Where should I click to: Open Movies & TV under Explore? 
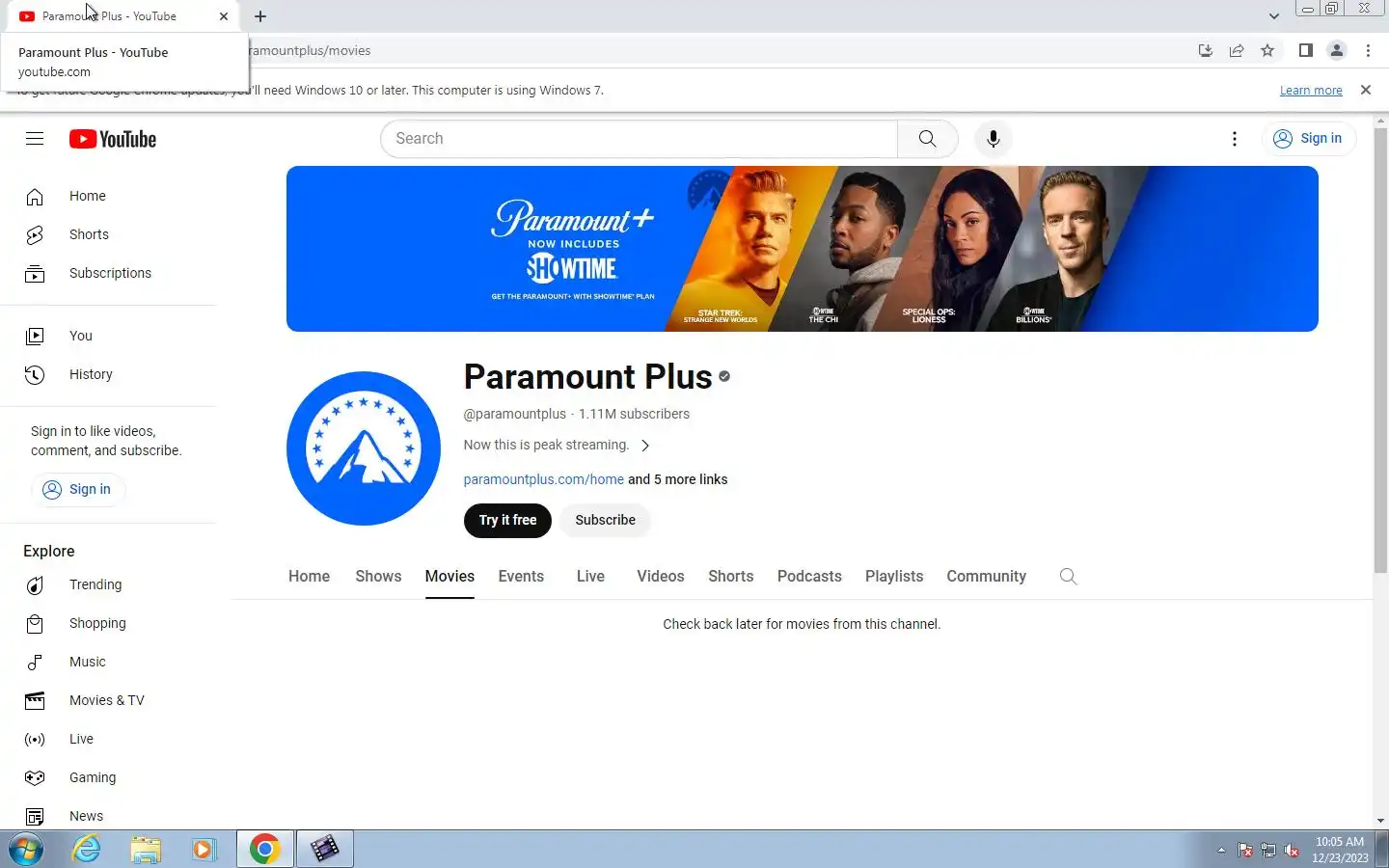pyautogui.click(x=108, y=700)
